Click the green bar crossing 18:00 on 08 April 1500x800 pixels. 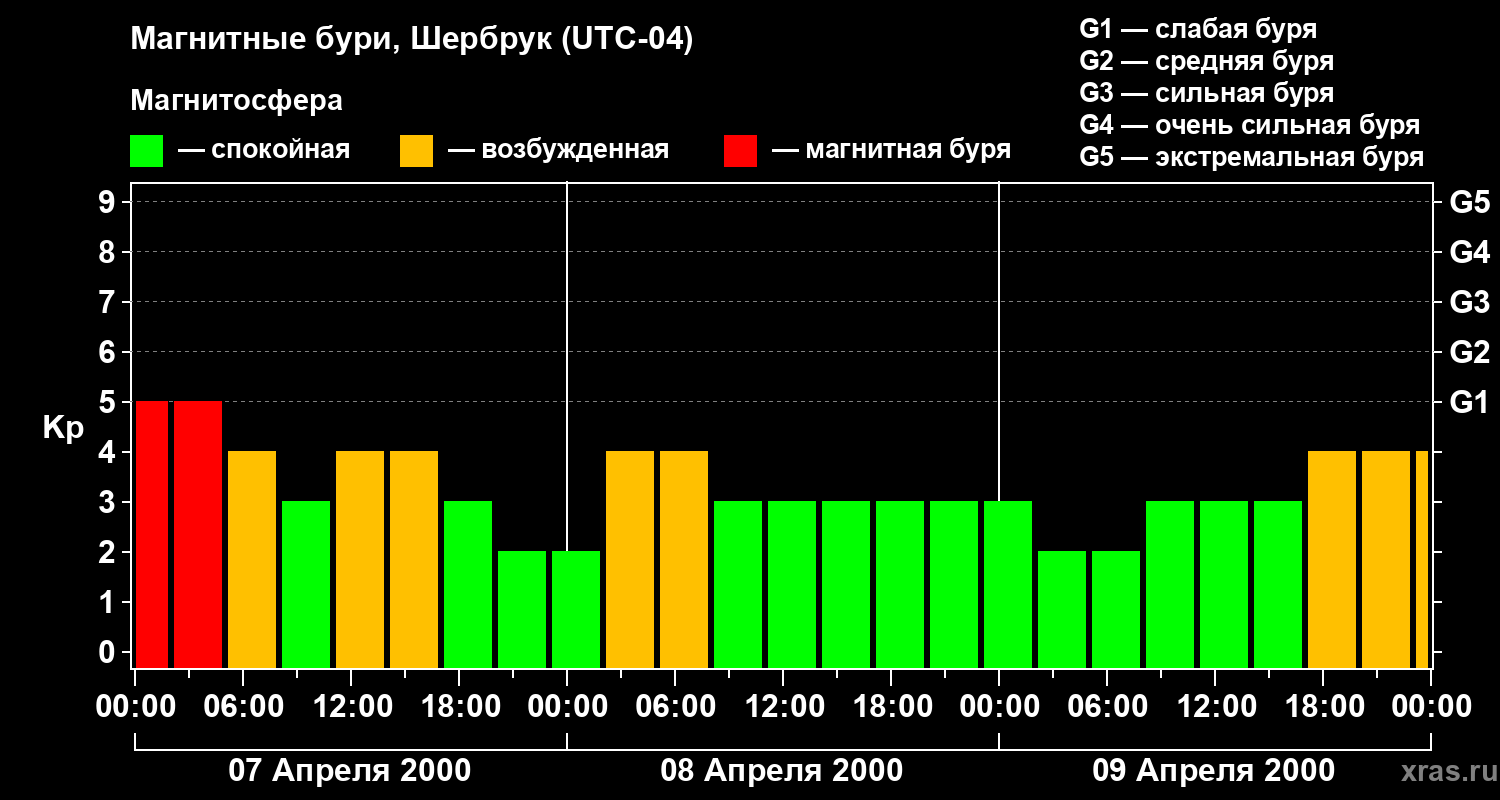[x=900, y=584]
